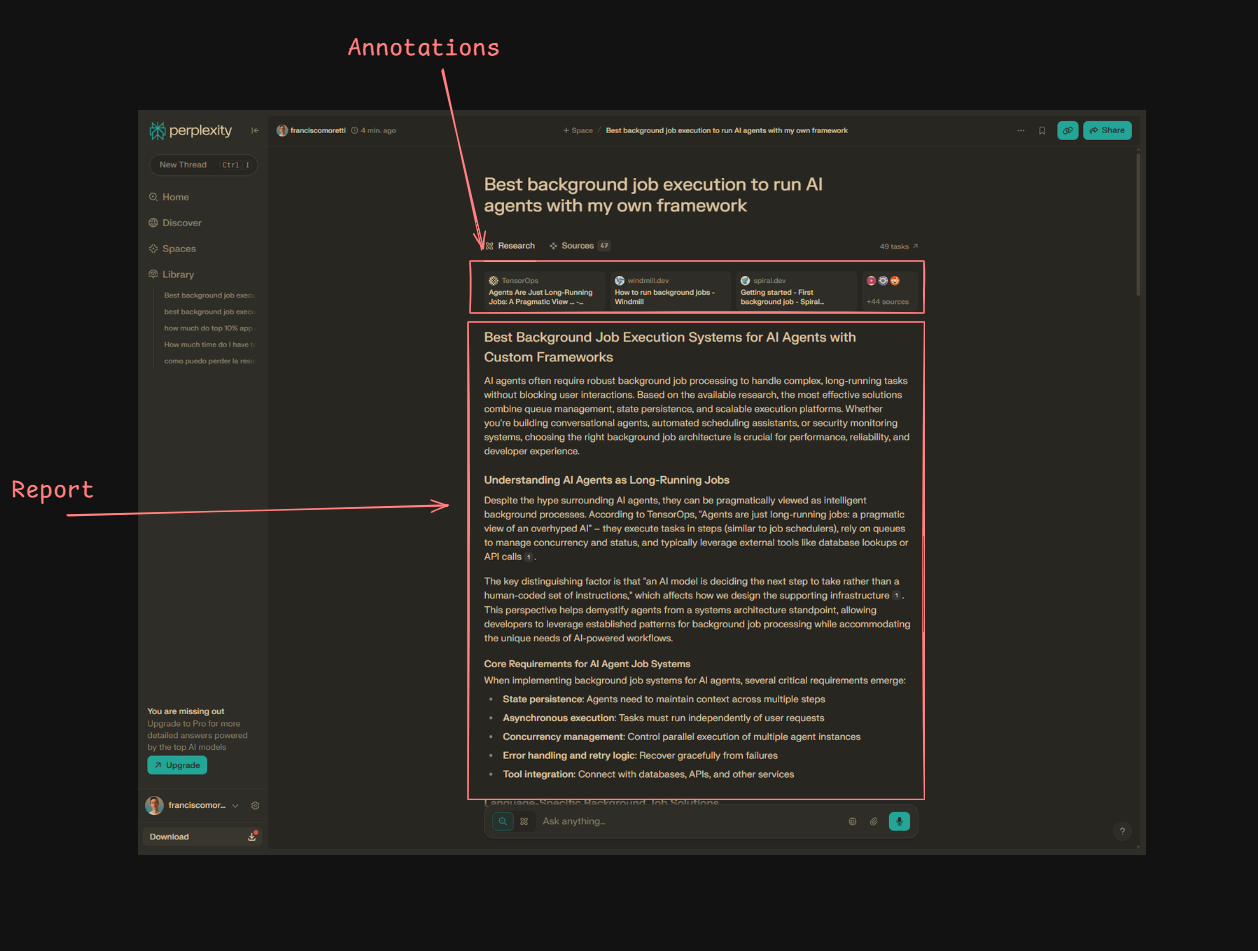
Task: Click the screenshot capture icon in the input bar
Action: (x=852, y=821)
